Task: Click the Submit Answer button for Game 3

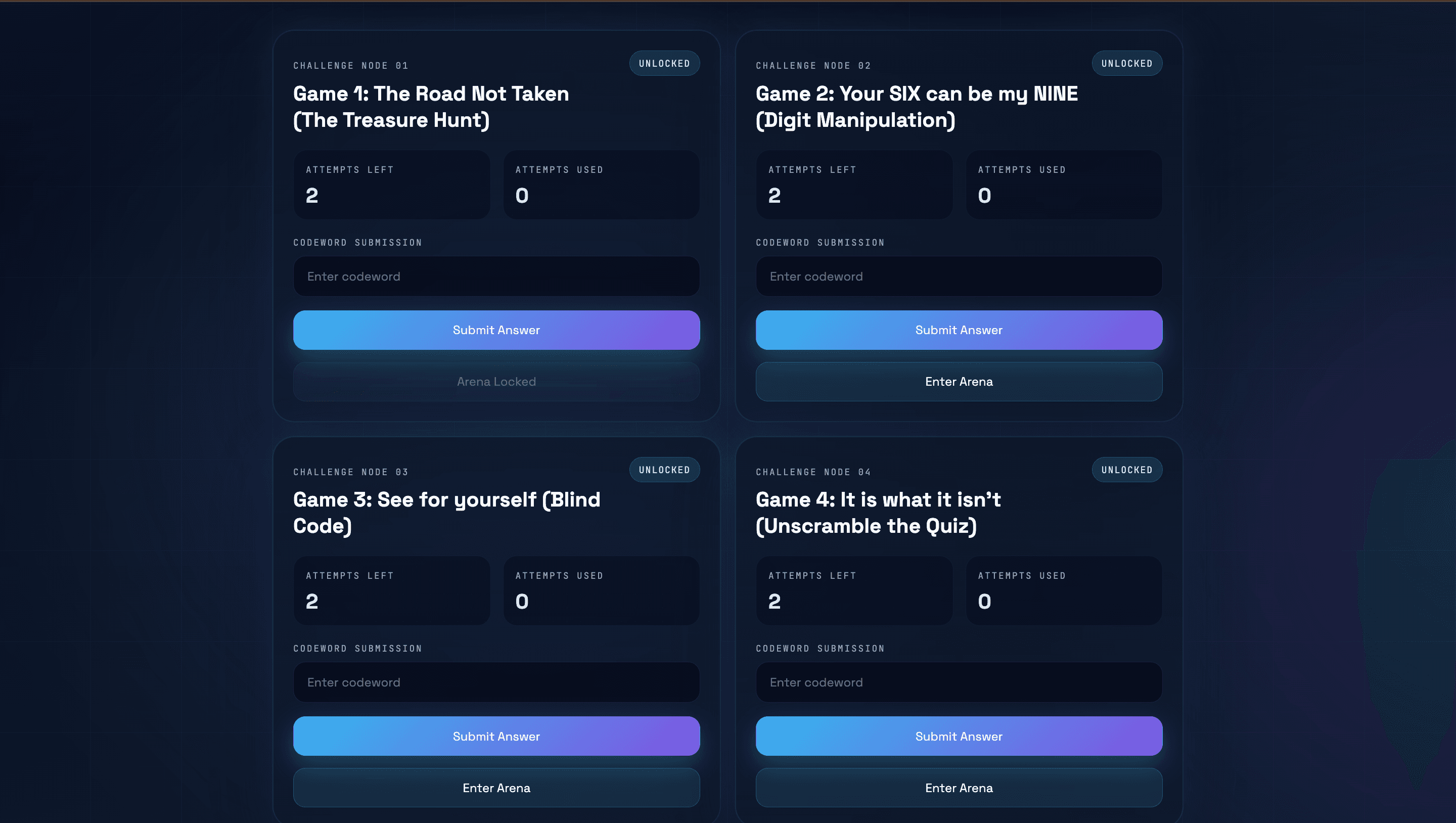Action: (x=496, y=736)
